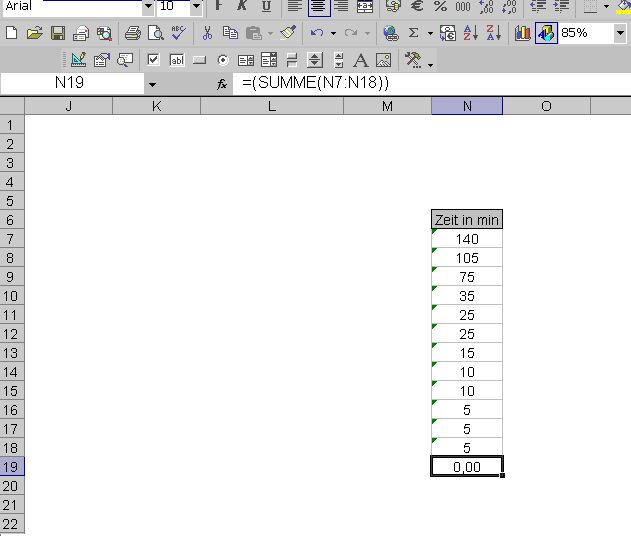
Task: Open the borders dropdown arrow
Action: pyautogui.click(x=606, y=6)
